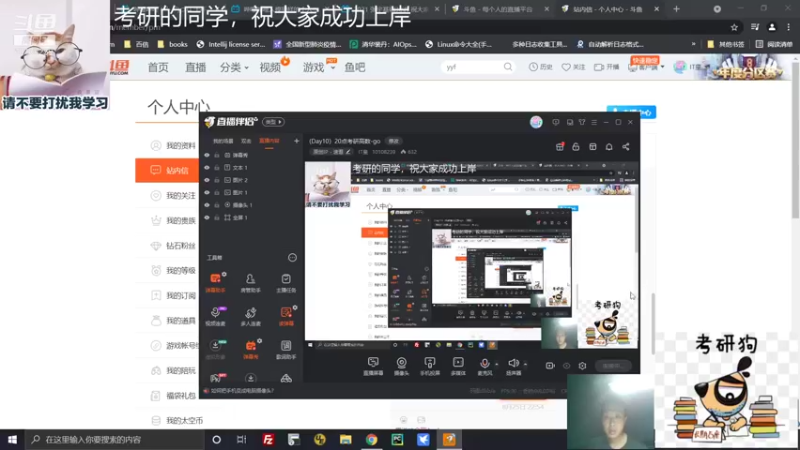Viewport: 800px width, 450px height.
Task: Hide the 弹幕秀 source with its eye icon
Action: coord(207,155)
